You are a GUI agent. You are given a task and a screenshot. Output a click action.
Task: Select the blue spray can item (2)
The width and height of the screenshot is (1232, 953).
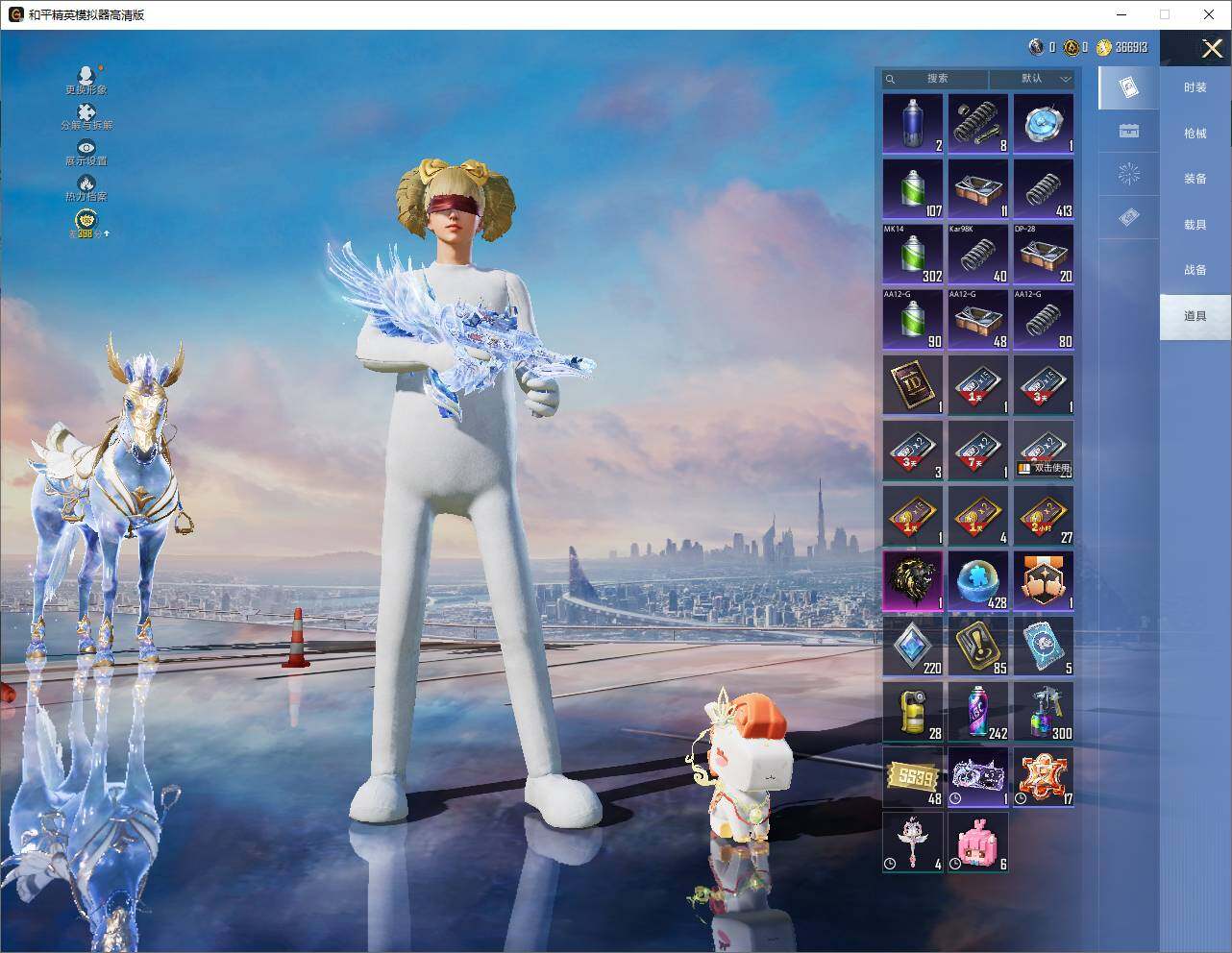913,123
